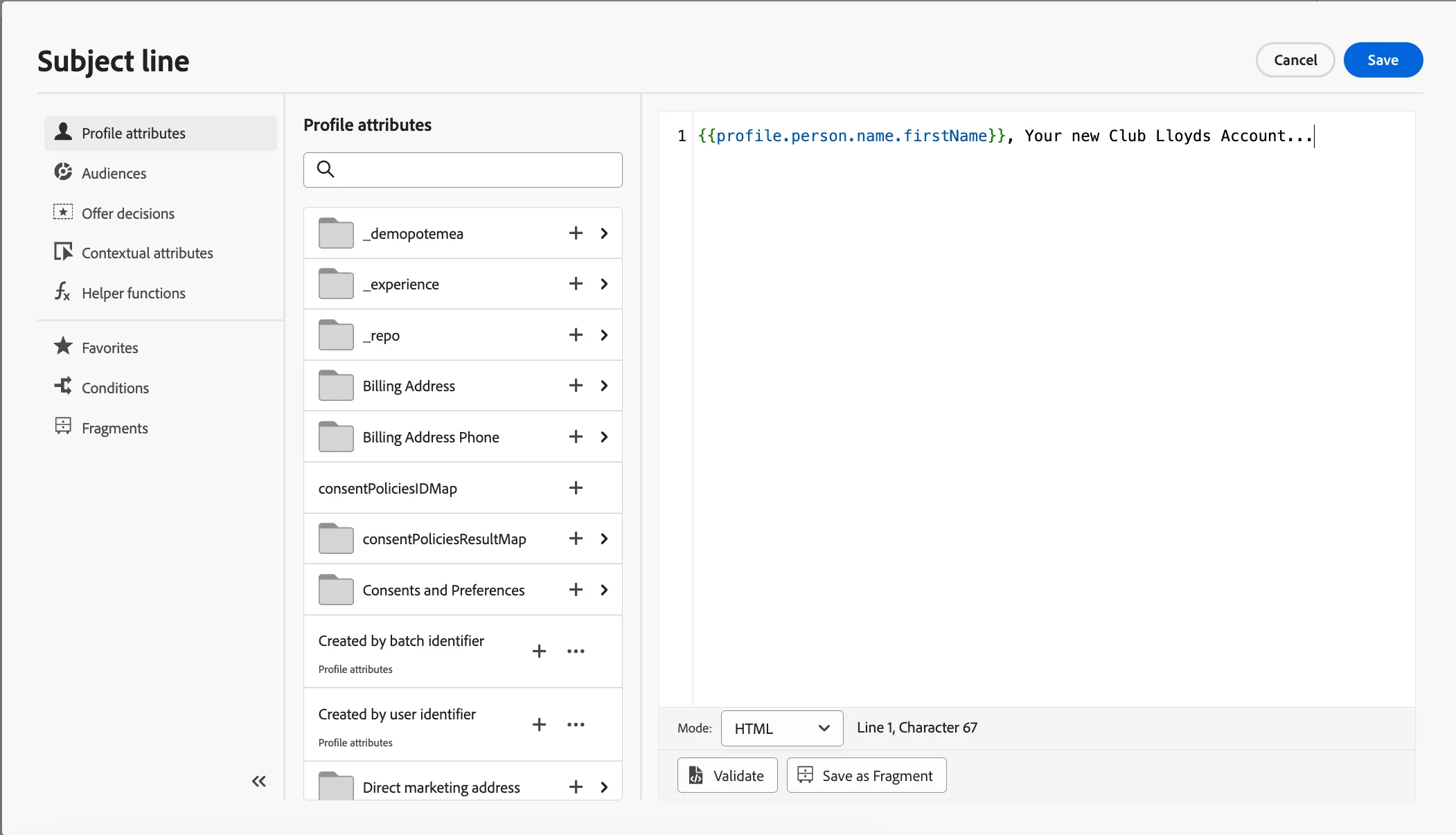This screenshot has width=1456, height=835.
Task: Add Billing Address Phone via plus icon
Action: click(x=576, y=437)
